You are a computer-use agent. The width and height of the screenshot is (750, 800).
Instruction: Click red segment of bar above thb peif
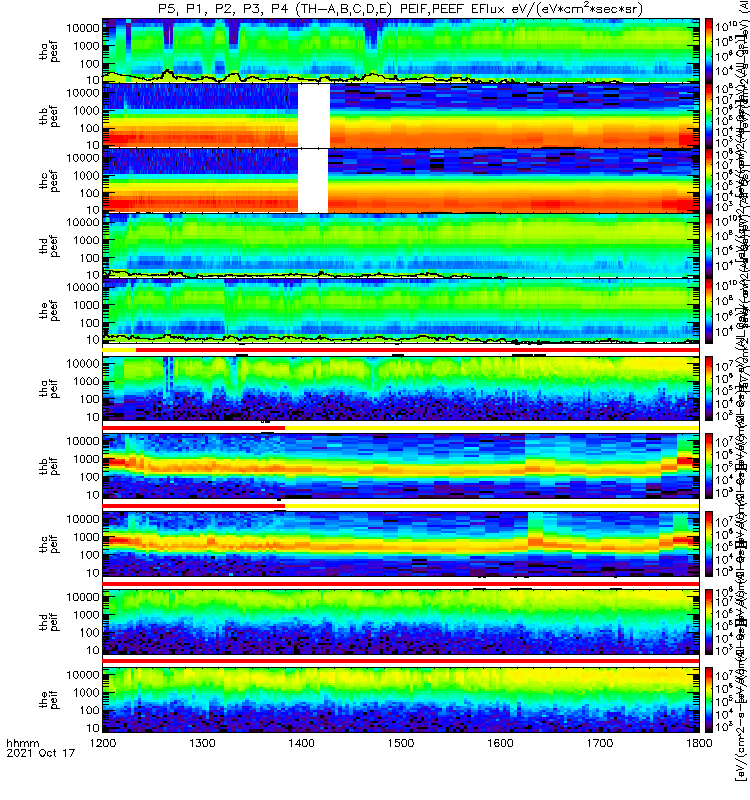coord(193,428)
